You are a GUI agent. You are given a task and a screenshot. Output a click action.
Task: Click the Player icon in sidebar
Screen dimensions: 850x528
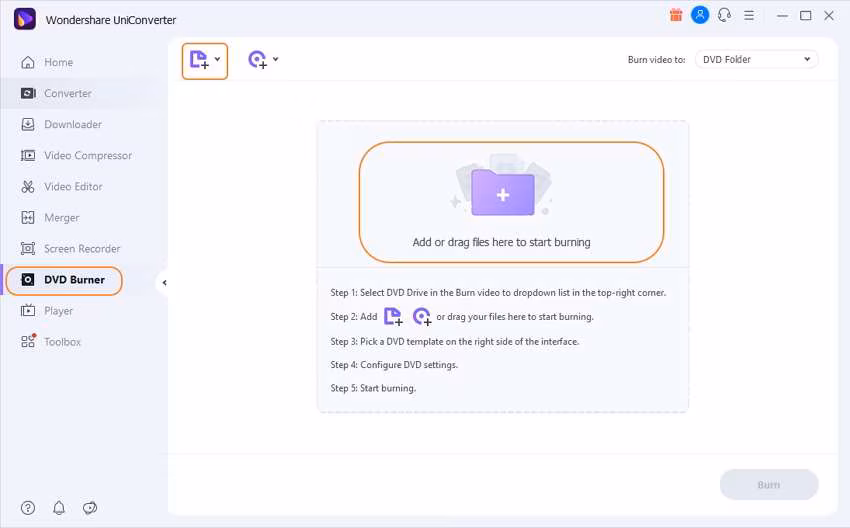coord(28,311)
